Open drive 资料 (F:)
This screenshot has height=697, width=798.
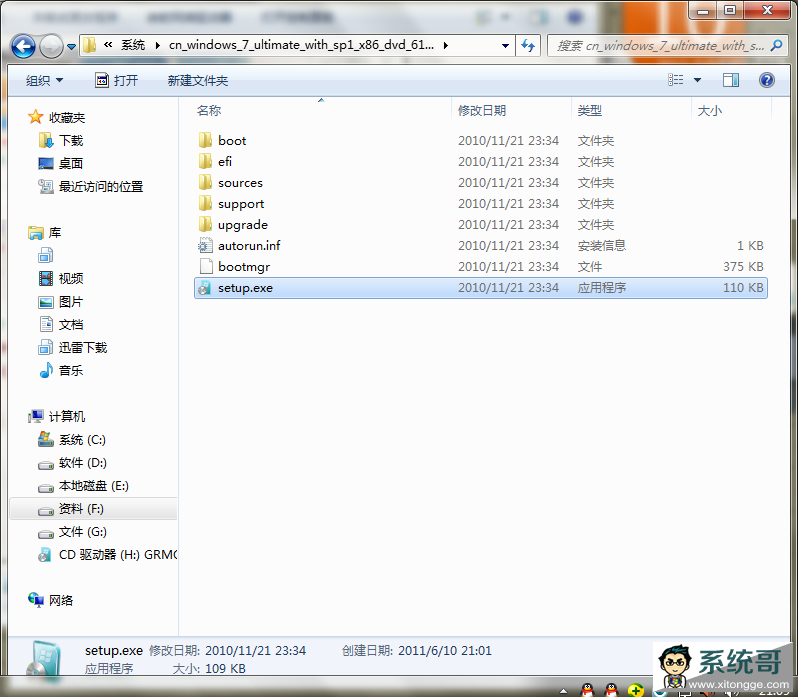(x=81, y=509)
